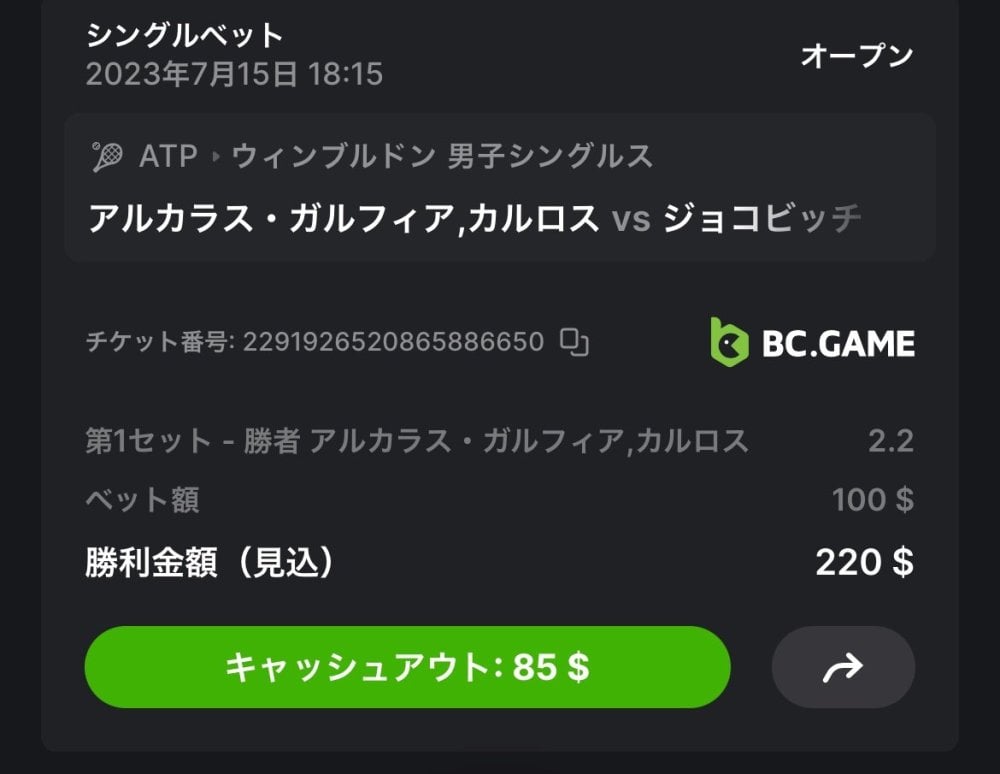Image resolution: width=1000 pixels, height=774 pixels.
Task: Select the アルカラス・ガルフィア,カルロス player name in match title
Action: [344, 218]
